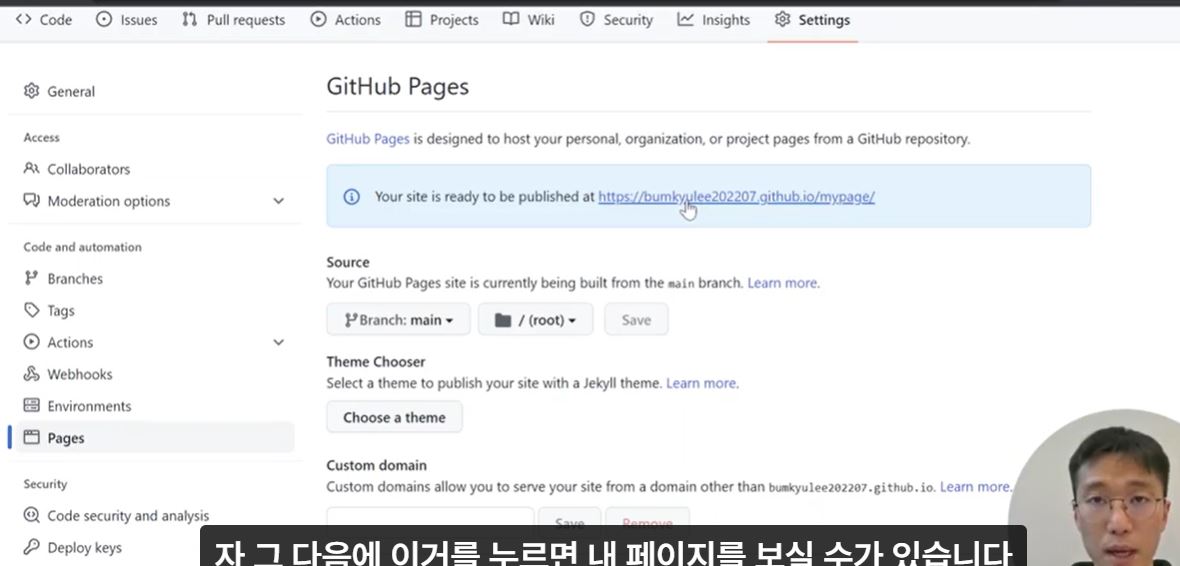Click the Code brackets icon
The image size is (1180, 566).
[23, 20]
